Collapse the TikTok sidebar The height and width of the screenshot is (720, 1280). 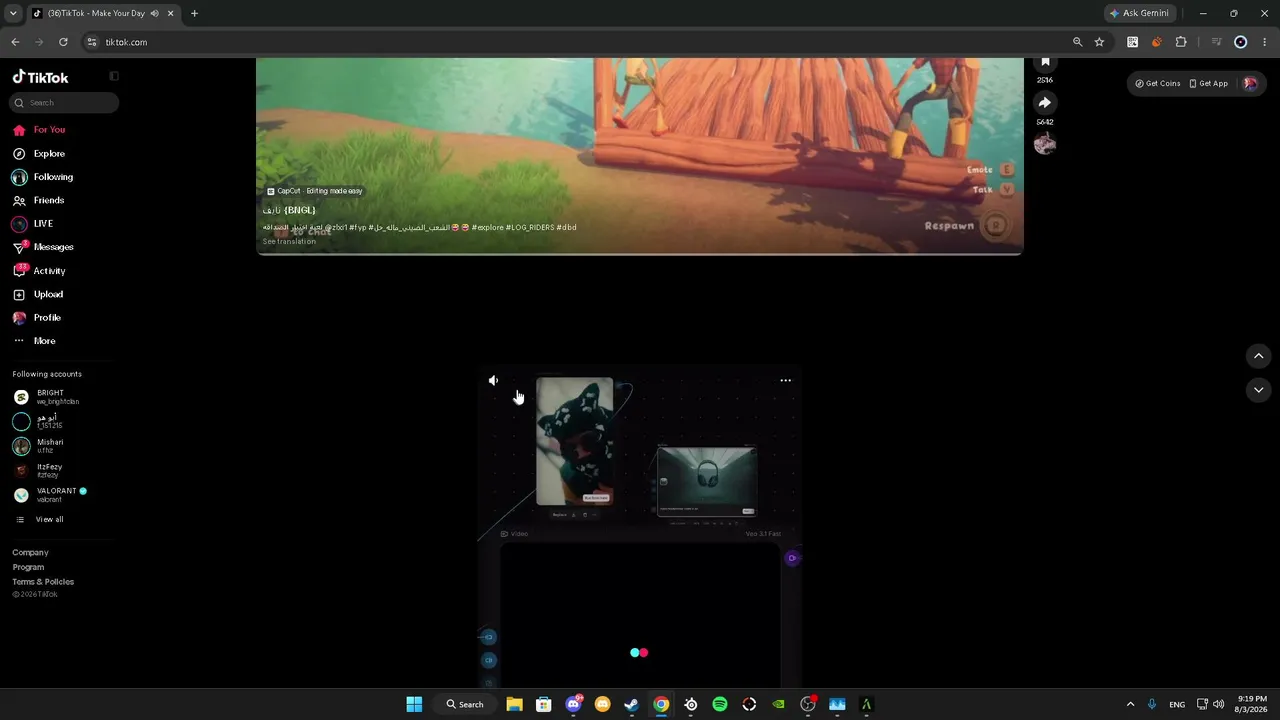point(114,76)
